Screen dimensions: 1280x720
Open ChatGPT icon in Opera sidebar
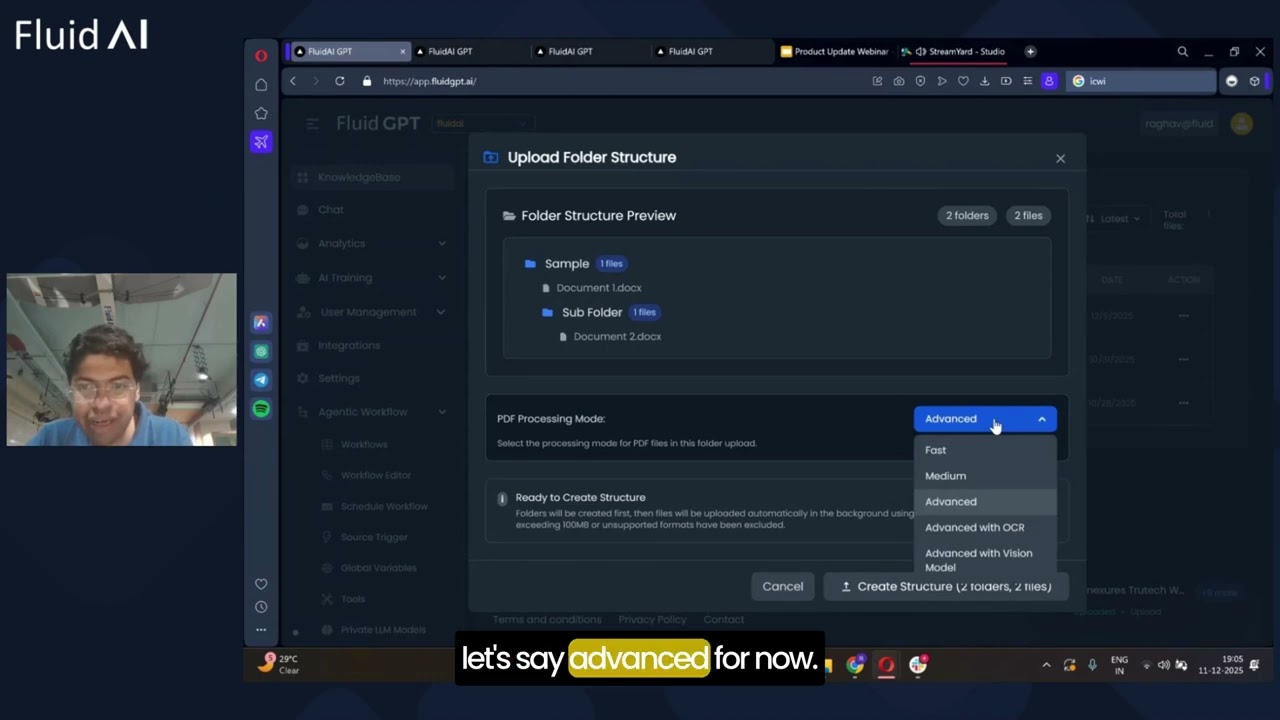(261, 352)
